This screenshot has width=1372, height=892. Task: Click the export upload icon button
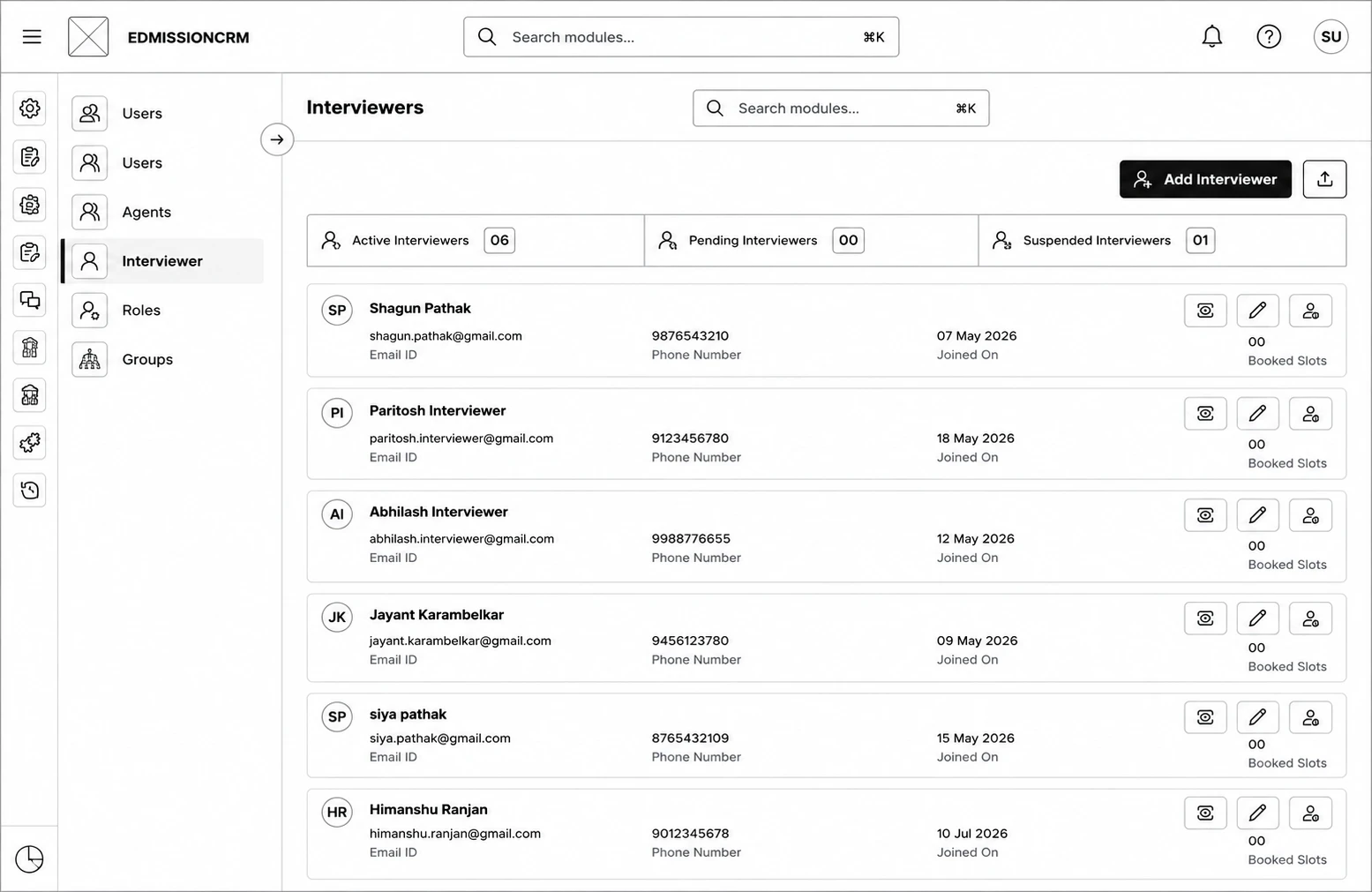1324,179
